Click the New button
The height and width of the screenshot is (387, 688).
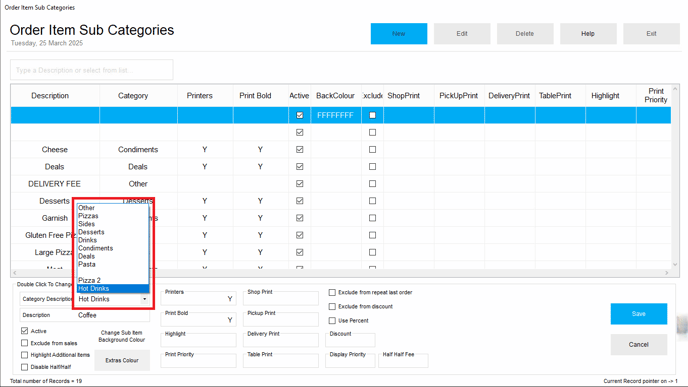(x=398, y=34)
